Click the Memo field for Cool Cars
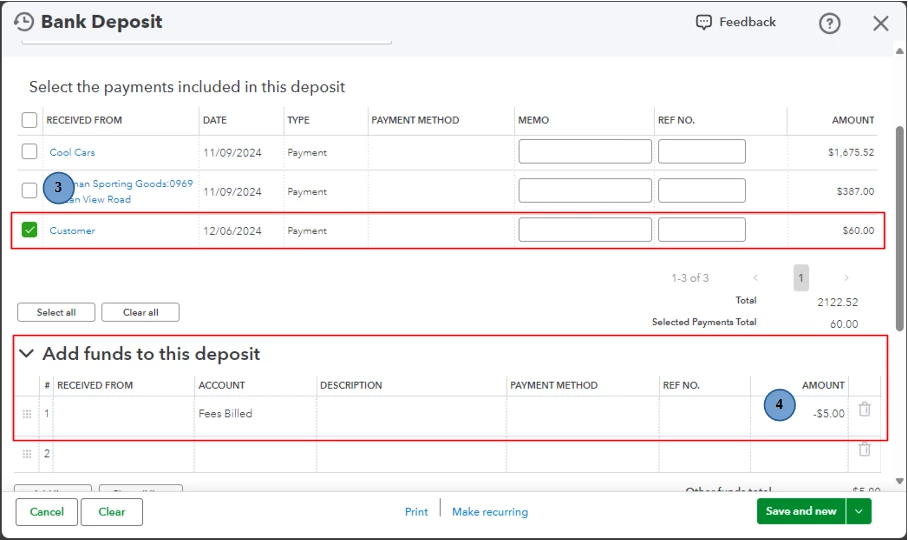 585,152
